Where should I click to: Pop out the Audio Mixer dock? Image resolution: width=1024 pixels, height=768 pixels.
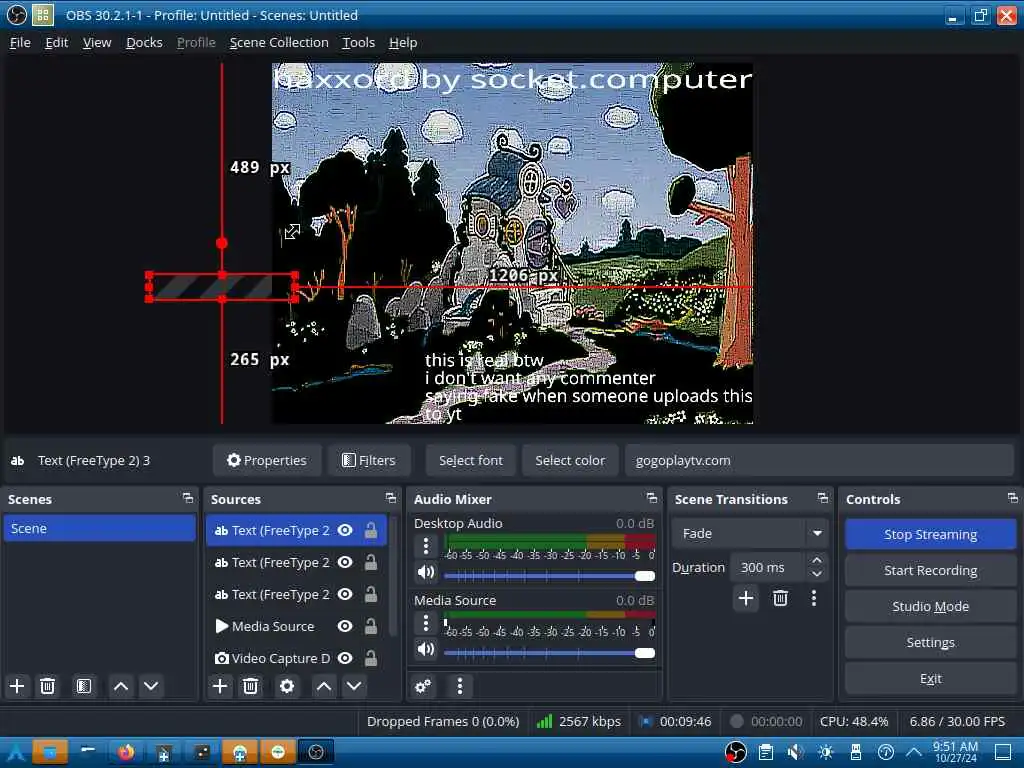[652, 498]
